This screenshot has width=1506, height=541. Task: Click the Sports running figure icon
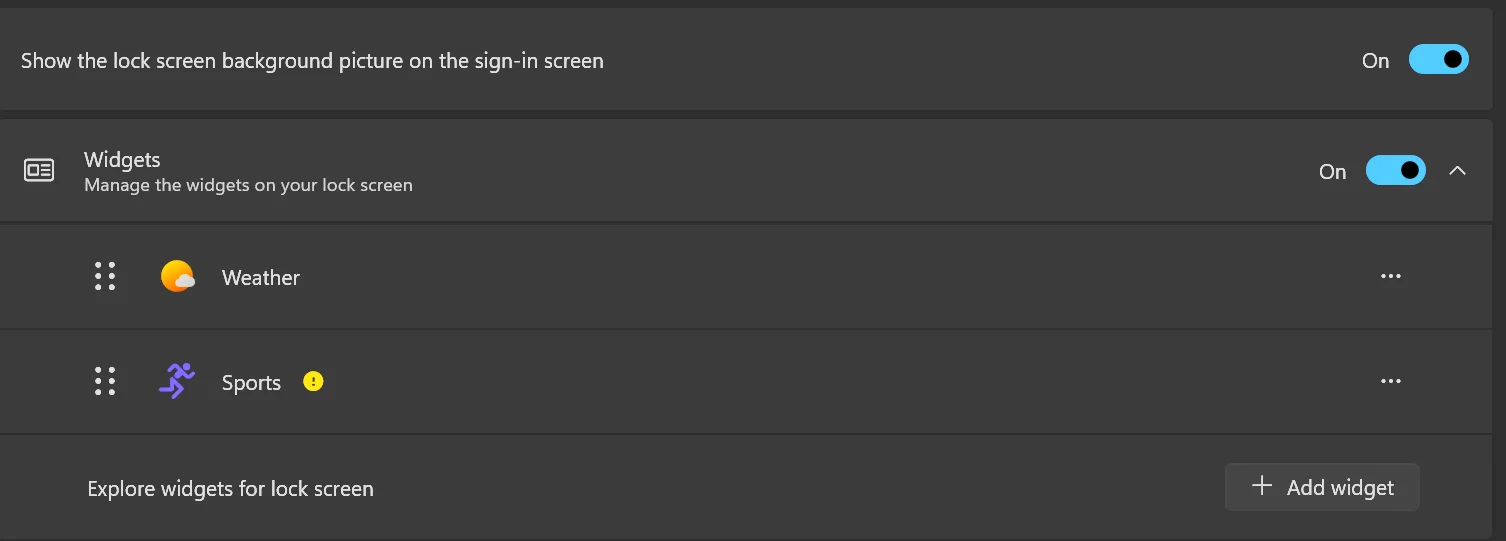point(177,381)
